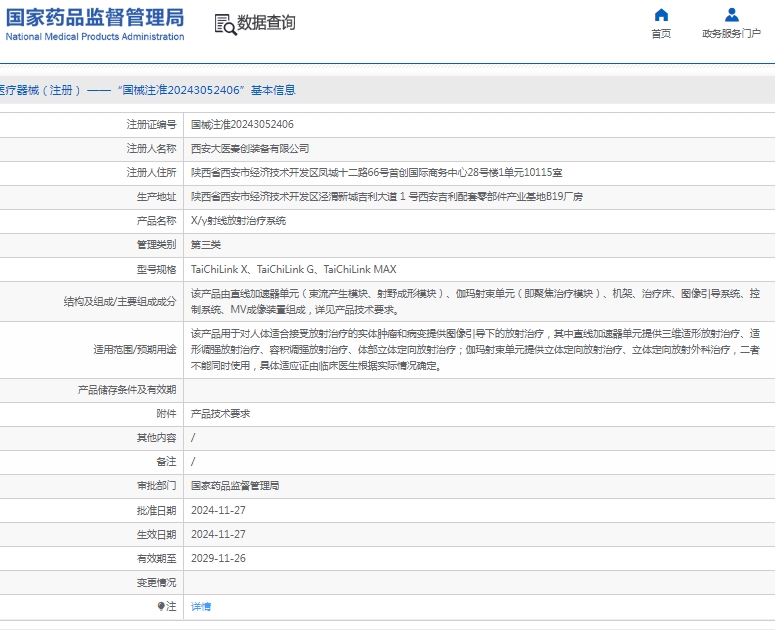
Task: Click the 数据查询 heading
Action: tap(266, 23)
